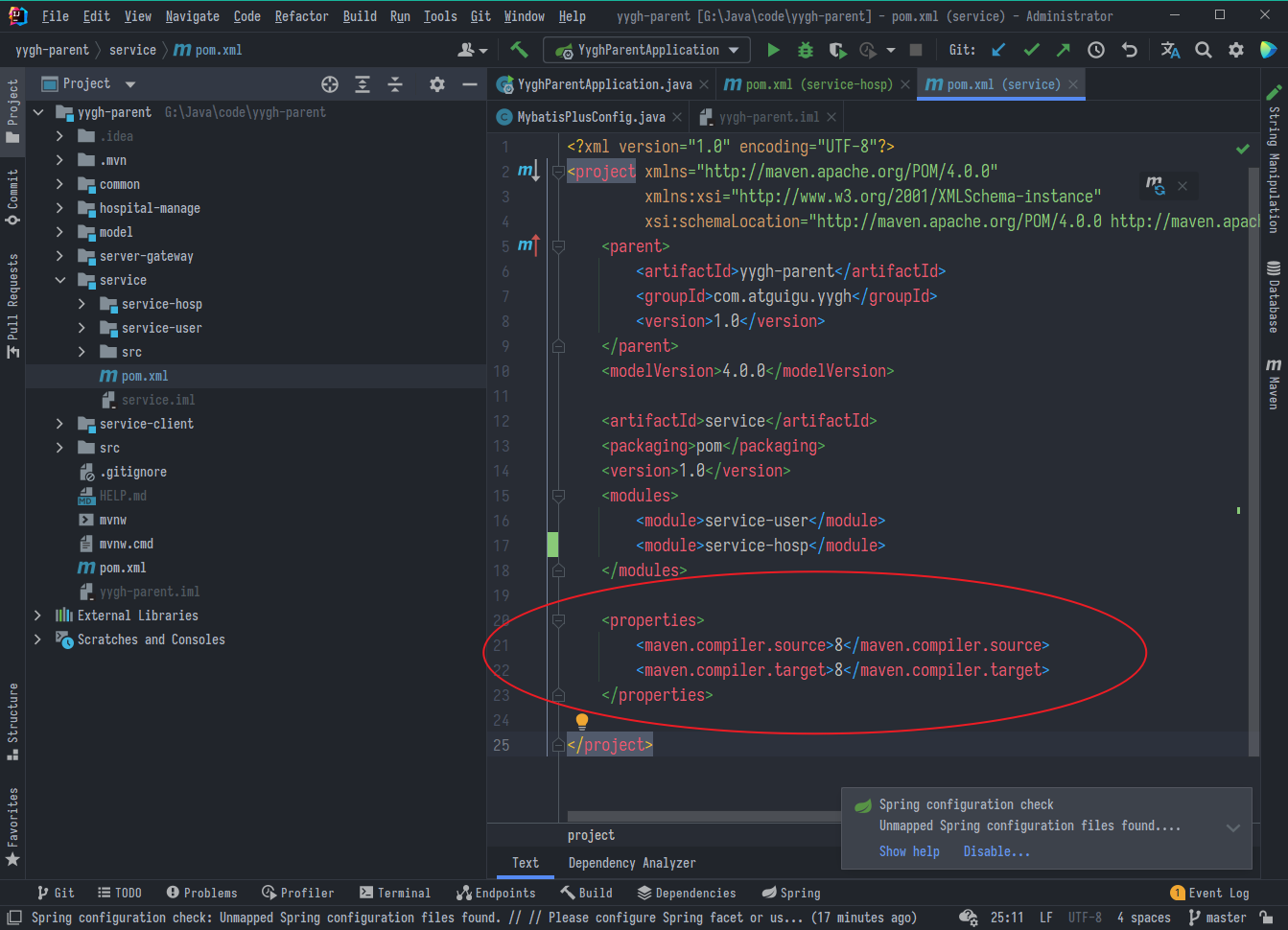Image resolution: width=1288 pixels, height=930 pixels.
Task: Click the Build Project hammer icon
Action: (519, 50)
